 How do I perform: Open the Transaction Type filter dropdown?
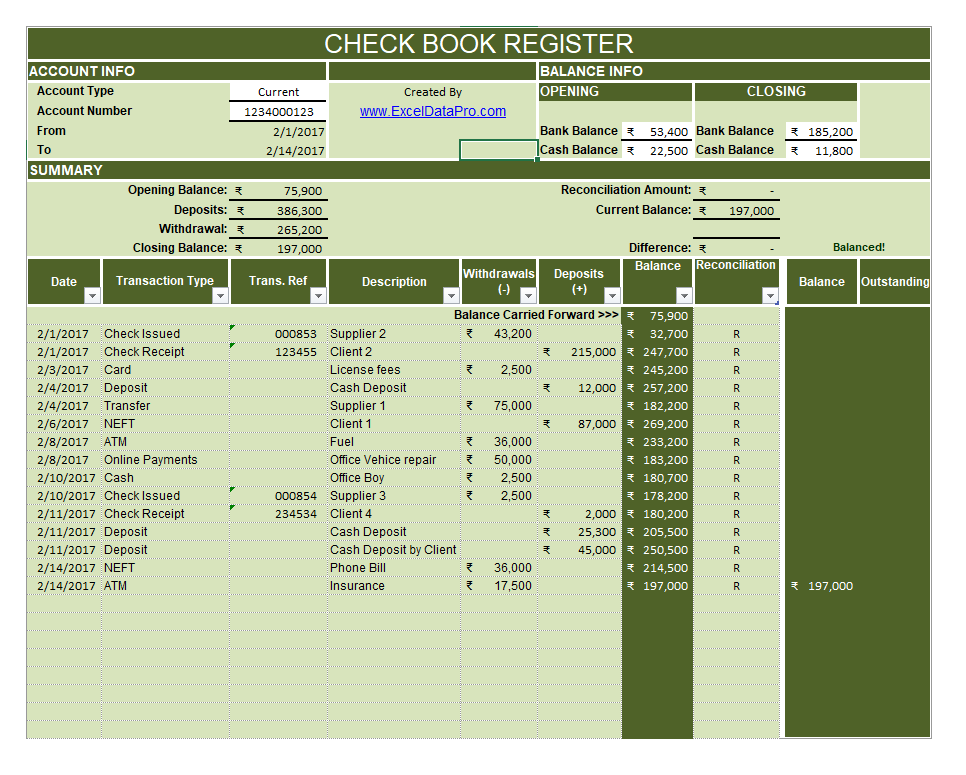[221, 296]
